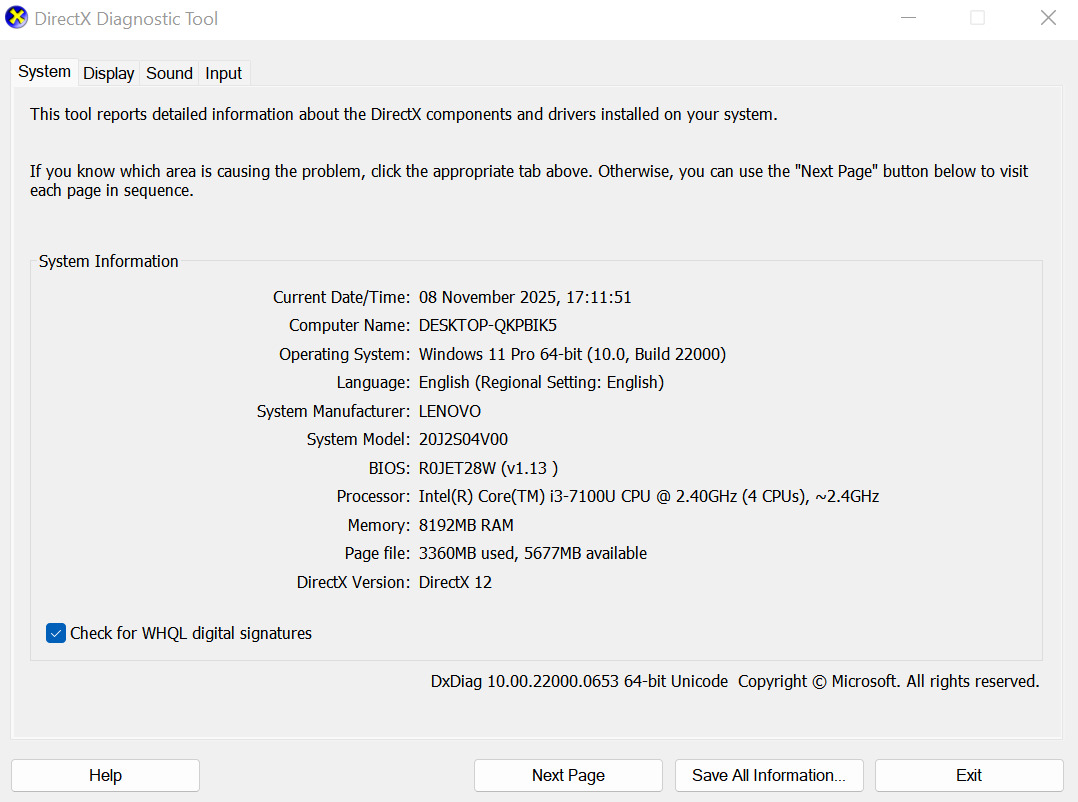The image size is (1078, 802).
Task: Open the Sound tab
Action: pos(169,73)
